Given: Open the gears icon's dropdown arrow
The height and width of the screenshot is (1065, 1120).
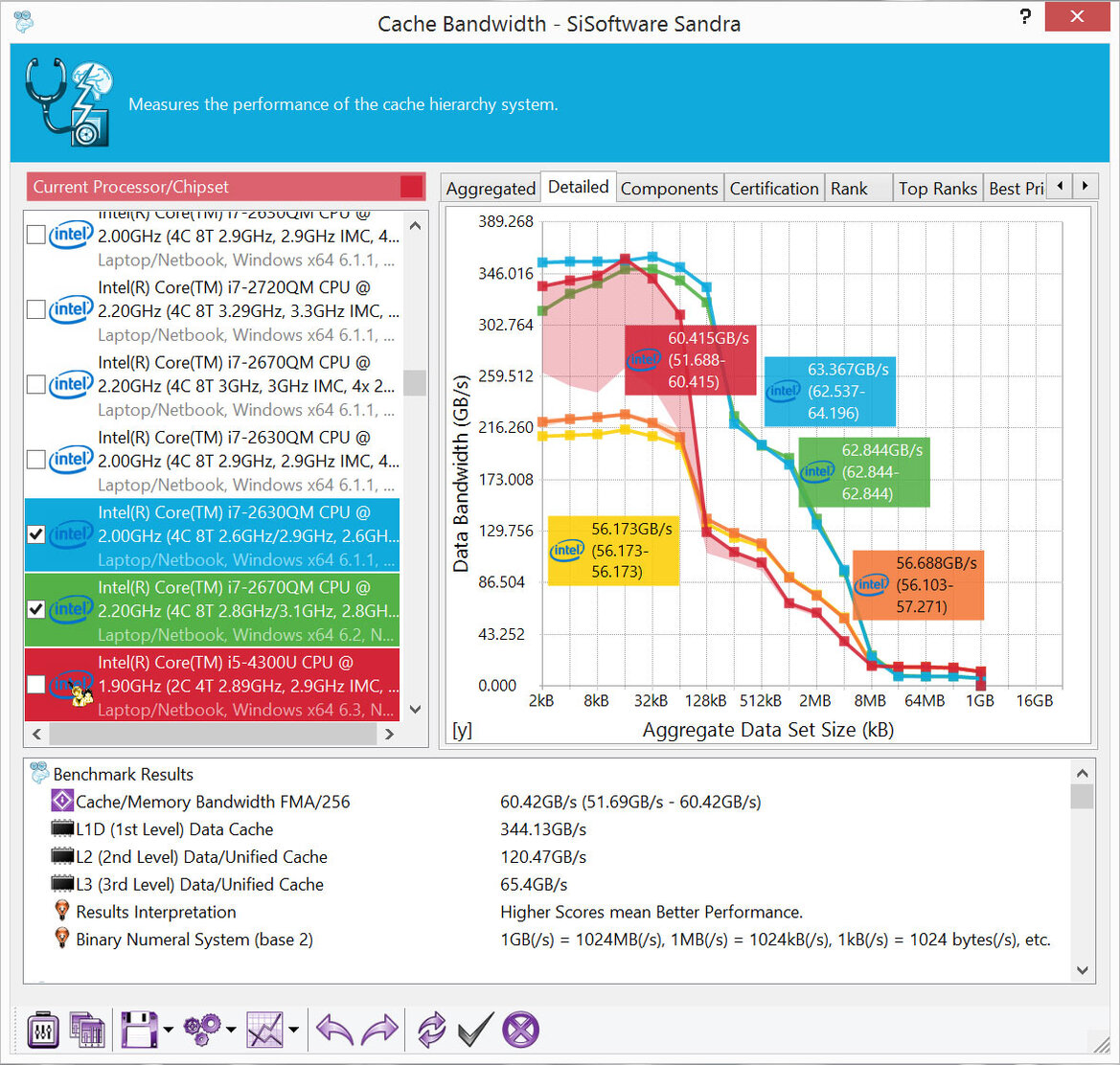Looking at the screenshot, I should pos(231,1030).
